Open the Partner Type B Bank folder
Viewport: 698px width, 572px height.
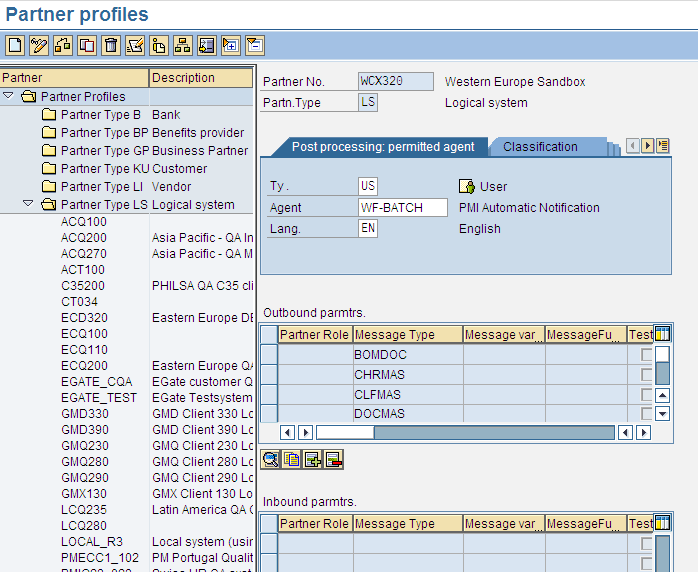pos(49,115)
